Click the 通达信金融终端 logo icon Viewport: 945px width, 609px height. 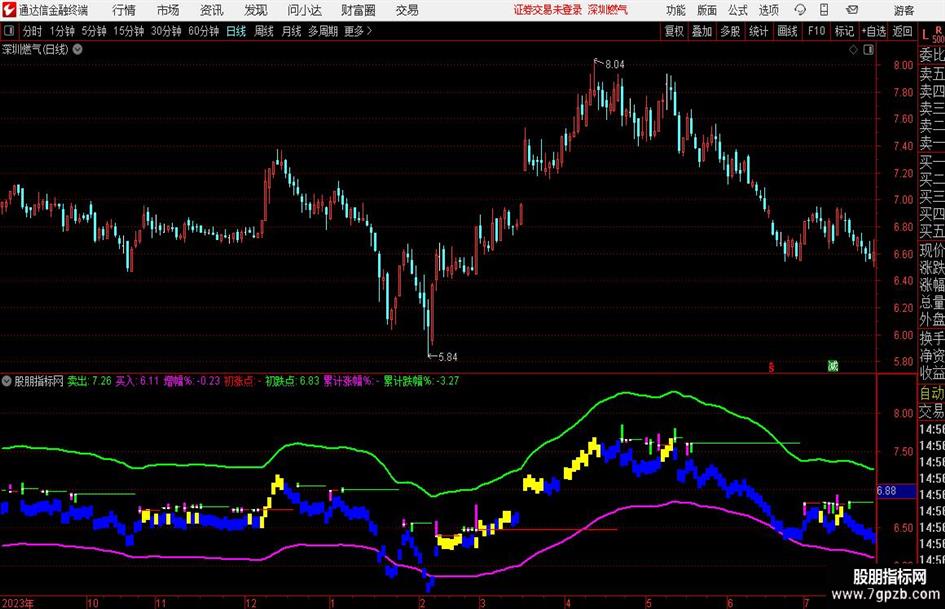tap(9, 10)
